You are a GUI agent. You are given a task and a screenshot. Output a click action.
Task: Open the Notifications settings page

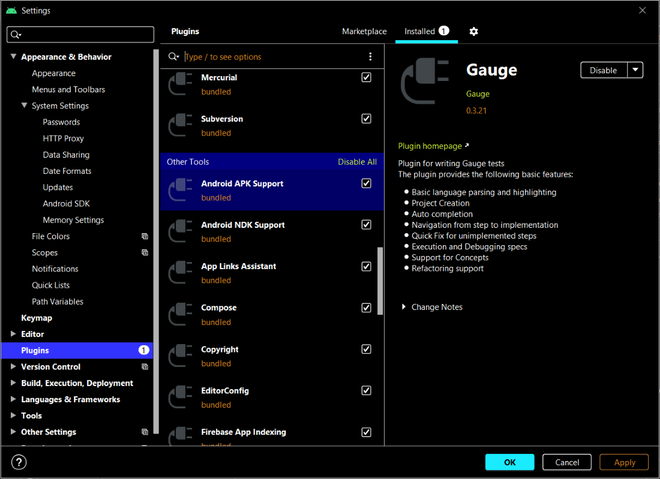point(55,269)
